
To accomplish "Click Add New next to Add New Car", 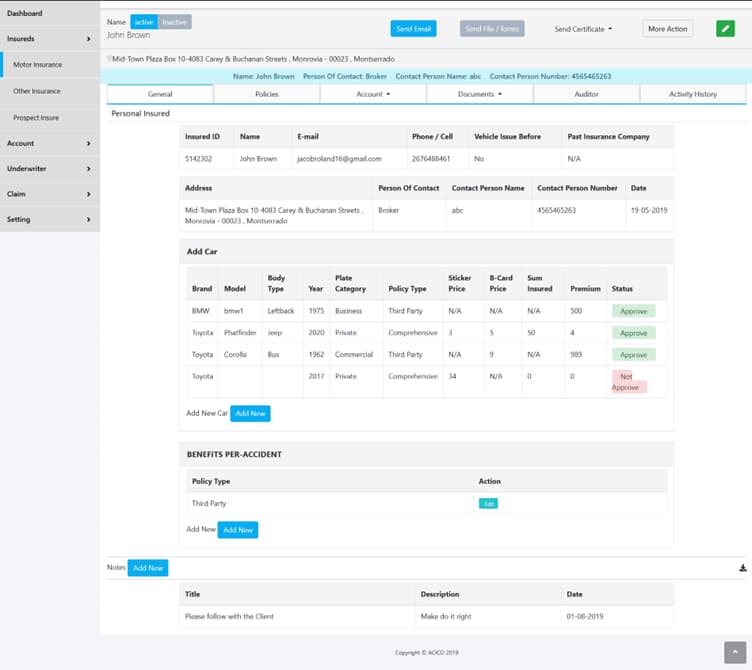I will (x=250, y=413).
